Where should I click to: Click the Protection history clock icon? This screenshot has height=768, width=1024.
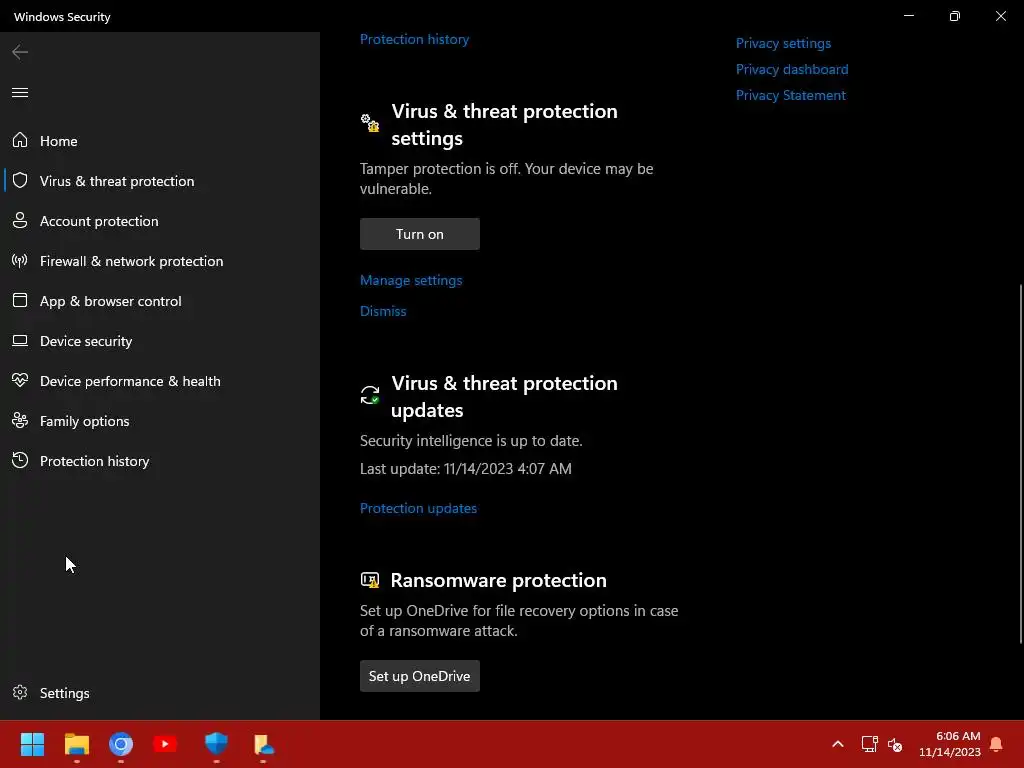pyautogui.click(x=20, y=460)
